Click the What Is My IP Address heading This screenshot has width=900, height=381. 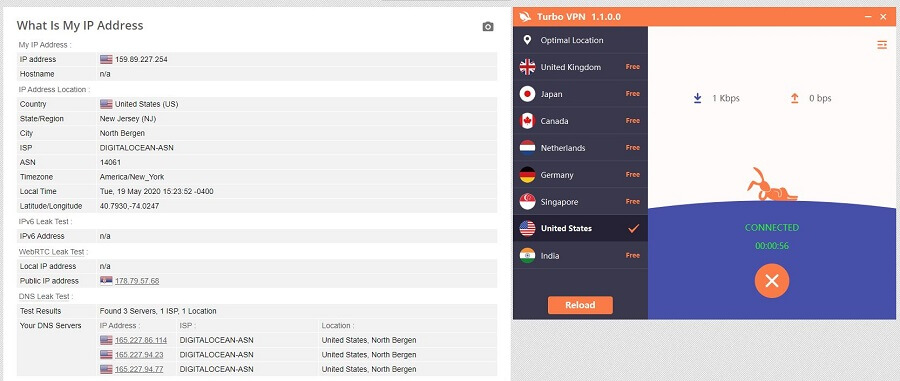[80, 25]
